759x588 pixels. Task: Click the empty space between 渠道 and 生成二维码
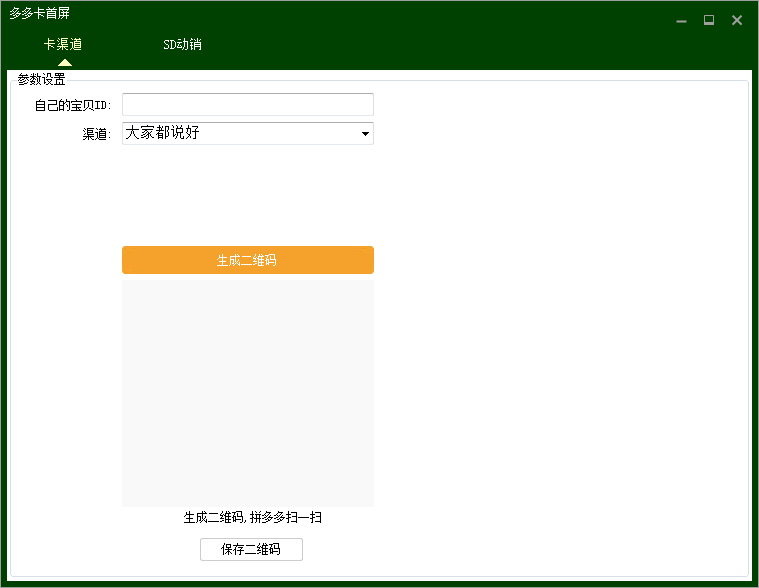pyautogui.click(x=247, y=195)
